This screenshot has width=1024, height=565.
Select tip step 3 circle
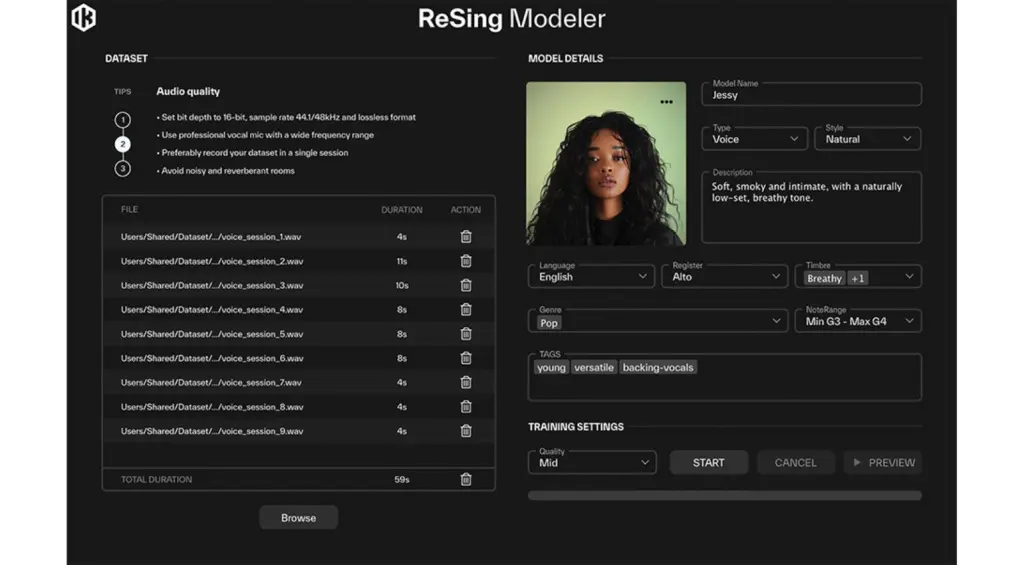(x=122, y=169)
